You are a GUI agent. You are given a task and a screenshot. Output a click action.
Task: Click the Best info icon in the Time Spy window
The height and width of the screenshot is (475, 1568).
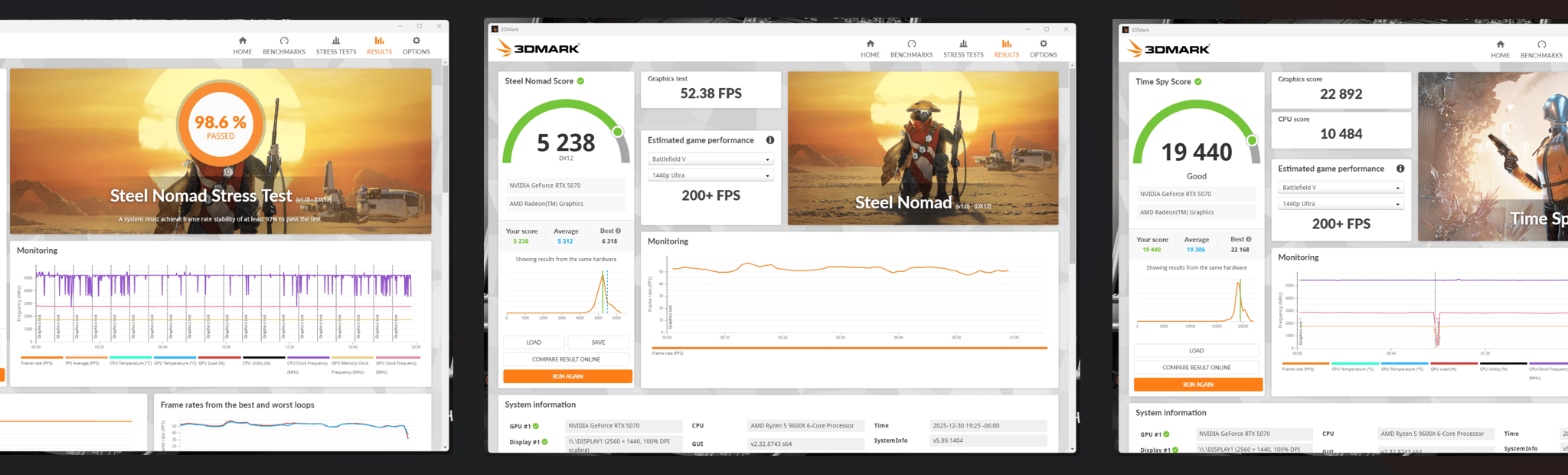tap(1249, 239)
